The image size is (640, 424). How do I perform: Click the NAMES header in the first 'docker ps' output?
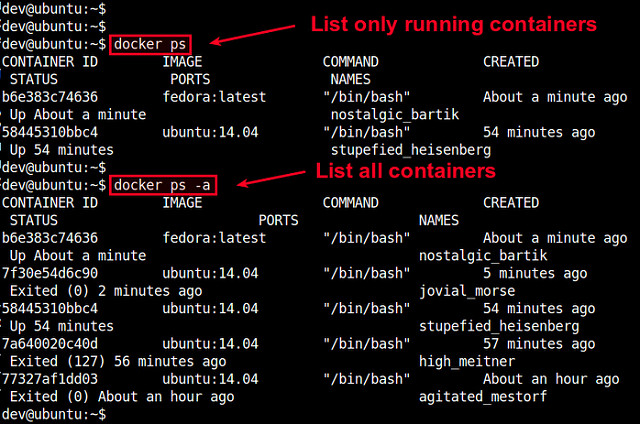pyautogui.click(x=351, y=79)
